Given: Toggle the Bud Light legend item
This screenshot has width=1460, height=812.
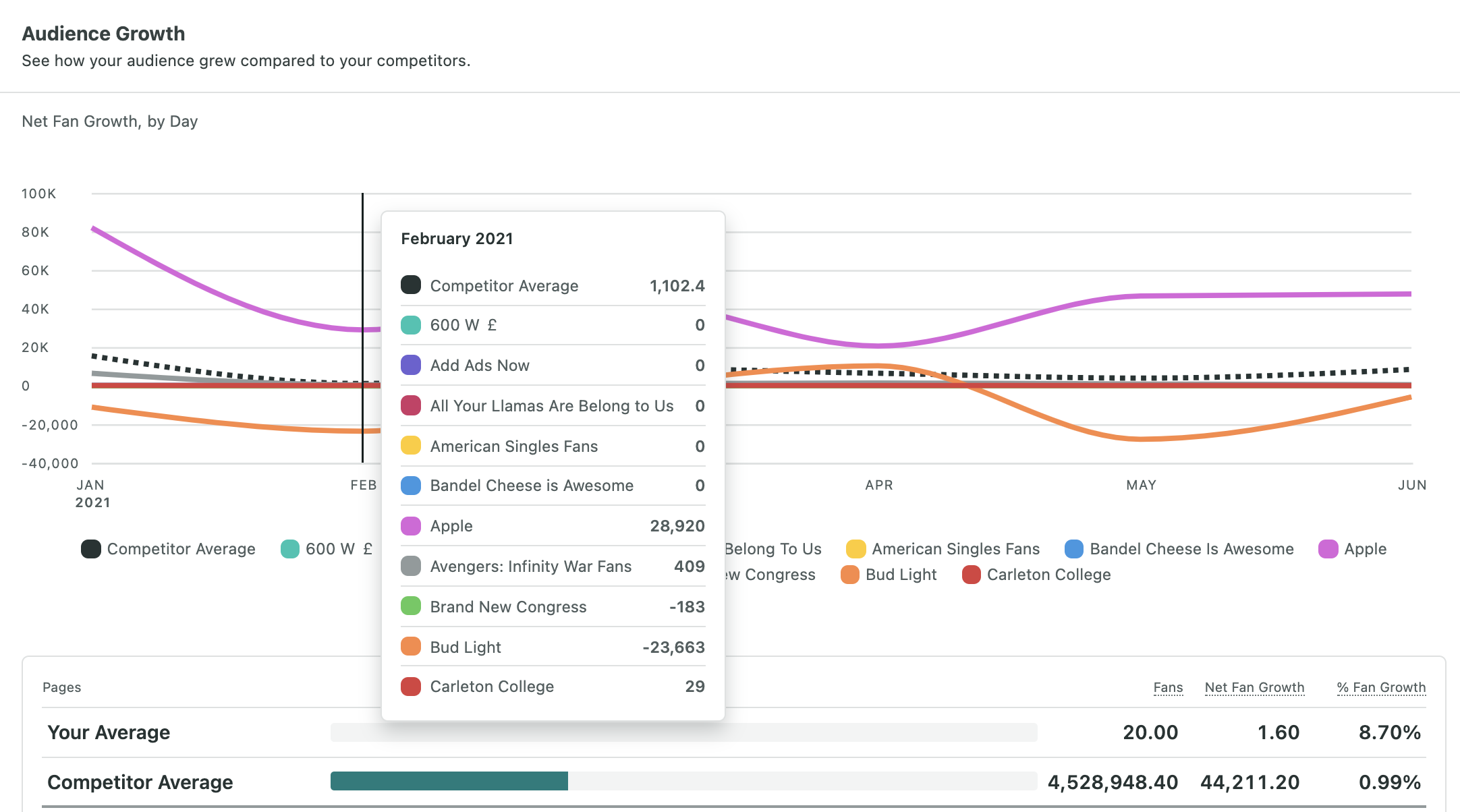Looking at the screenshot, I should point(889,575).
